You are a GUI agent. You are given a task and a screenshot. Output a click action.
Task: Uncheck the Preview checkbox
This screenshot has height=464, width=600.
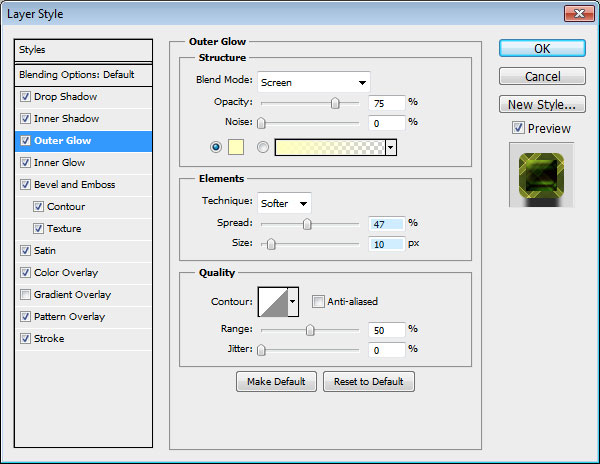point(517,128)
